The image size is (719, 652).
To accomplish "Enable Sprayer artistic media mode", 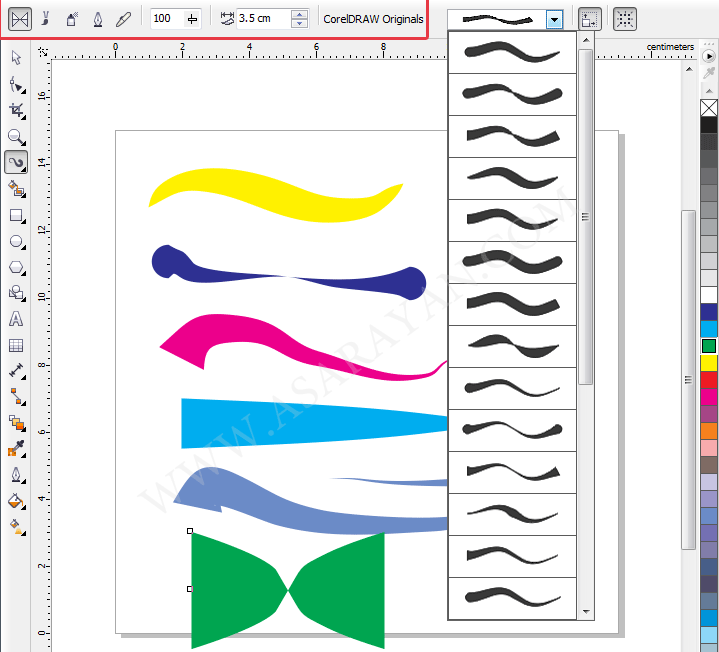I will pos(72,18).
